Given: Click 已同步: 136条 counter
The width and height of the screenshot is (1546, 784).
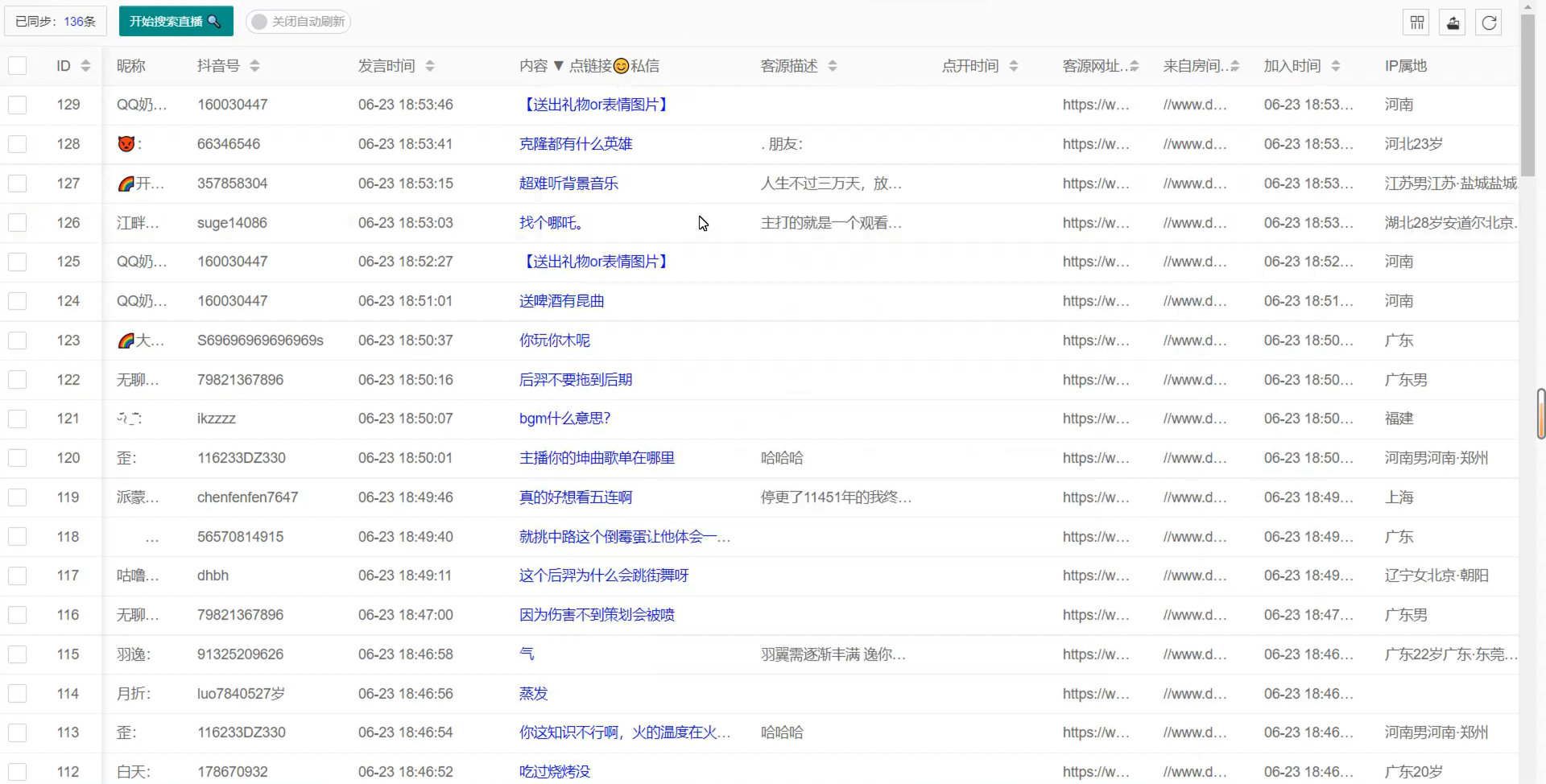Looking at the screenshot, I should click(56, 22).
